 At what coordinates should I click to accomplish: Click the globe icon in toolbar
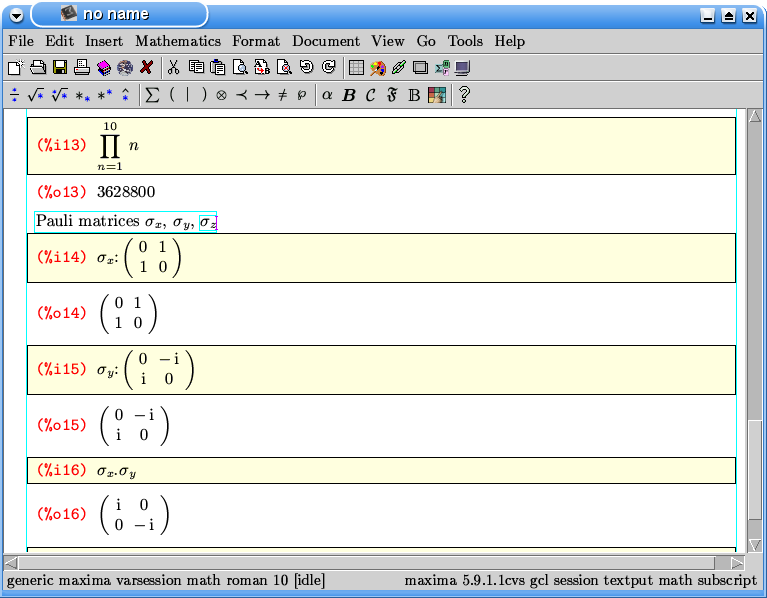125,67
